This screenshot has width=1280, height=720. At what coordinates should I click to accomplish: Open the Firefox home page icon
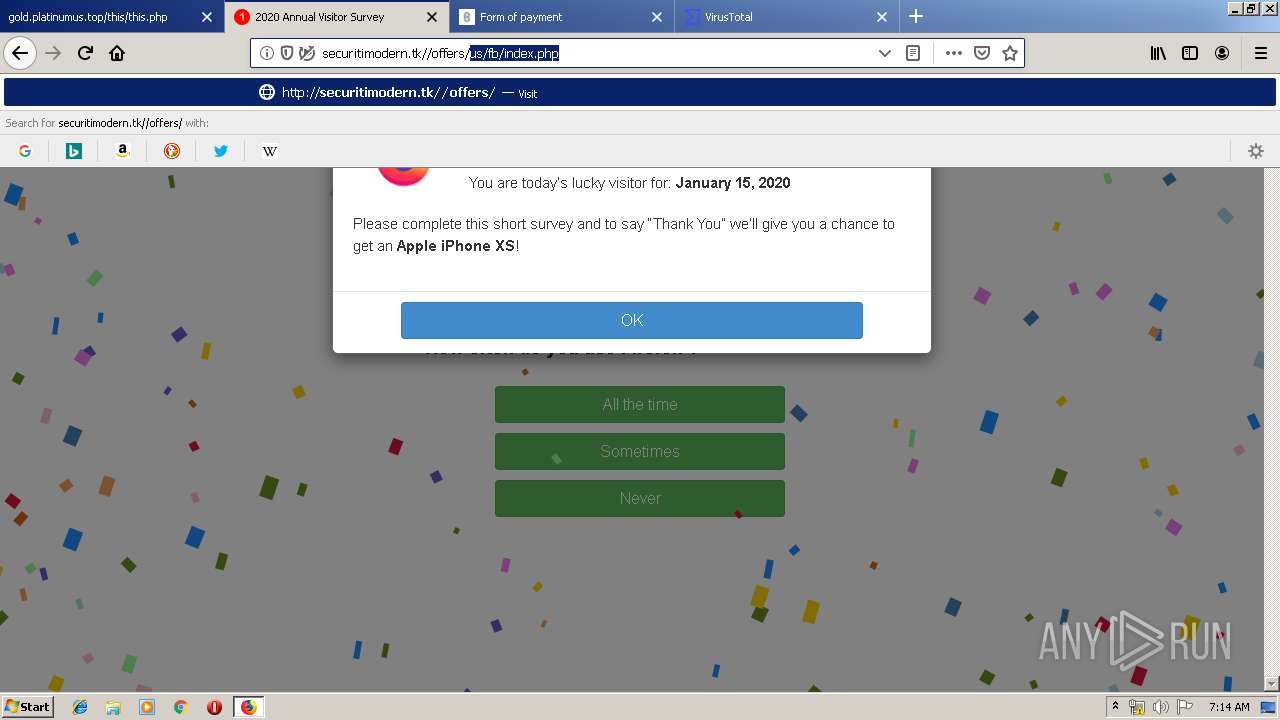pos(117,53)
